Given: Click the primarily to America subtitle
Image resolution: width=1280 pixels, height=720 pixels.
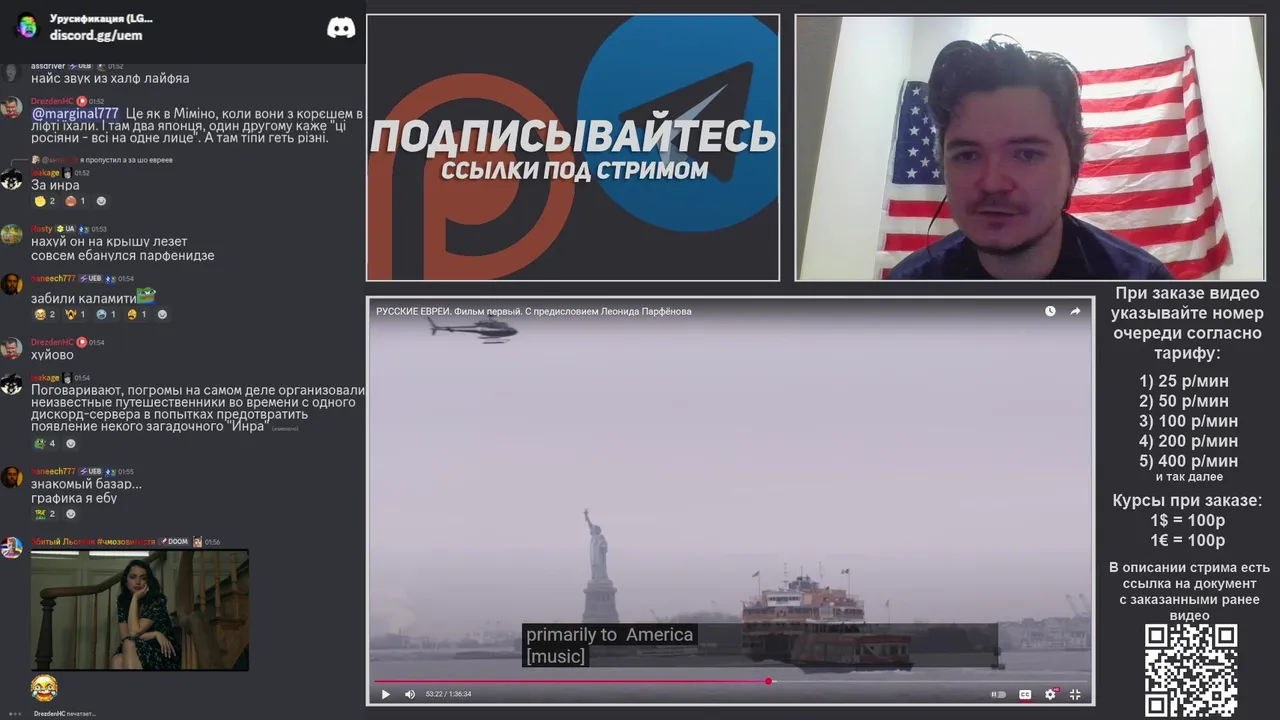Looking at the screenshot, I should coord(609,635).
